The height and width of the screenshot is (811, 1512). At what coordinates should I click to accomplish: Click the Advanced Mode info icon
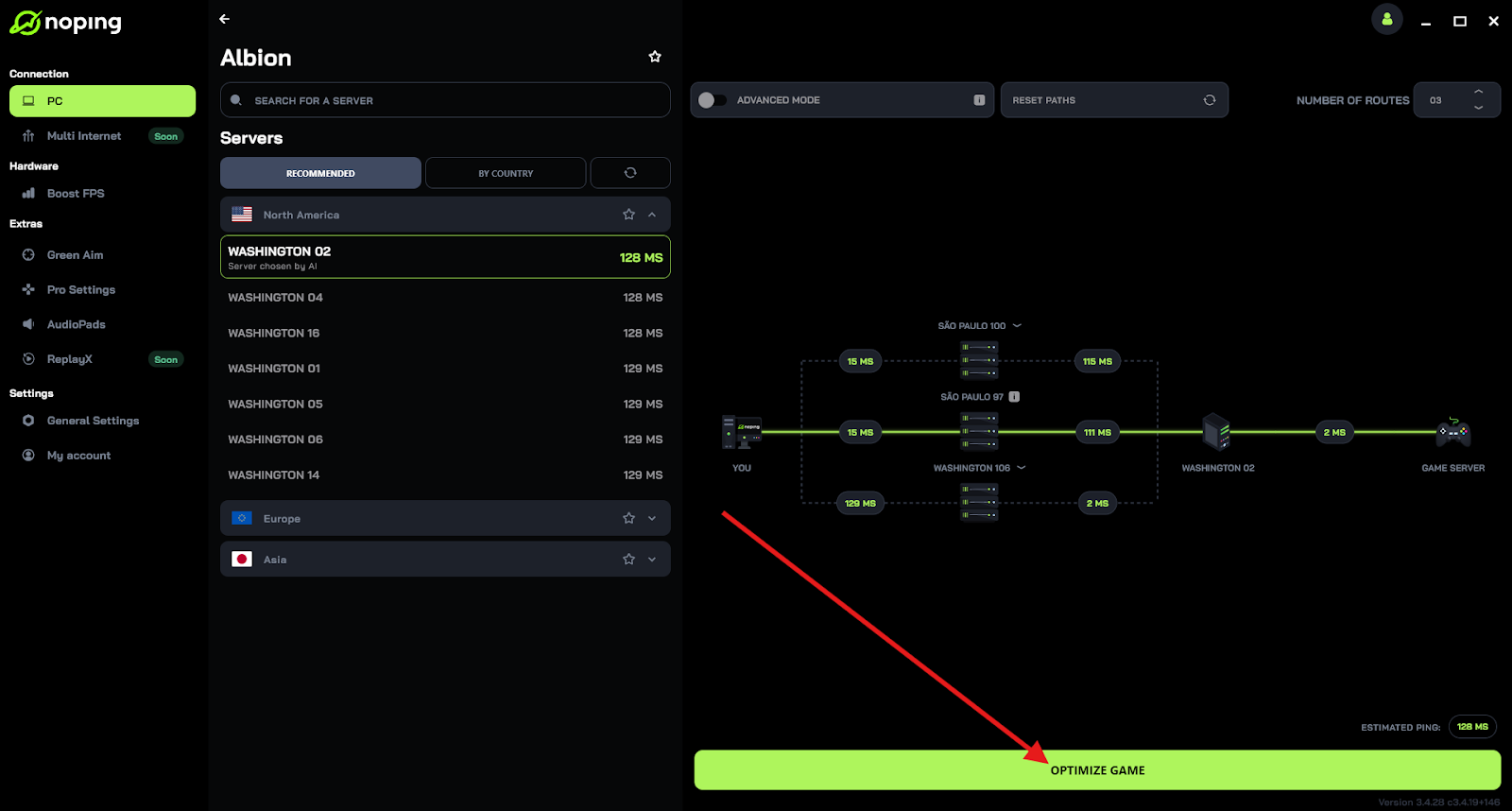tap(979, 100)
